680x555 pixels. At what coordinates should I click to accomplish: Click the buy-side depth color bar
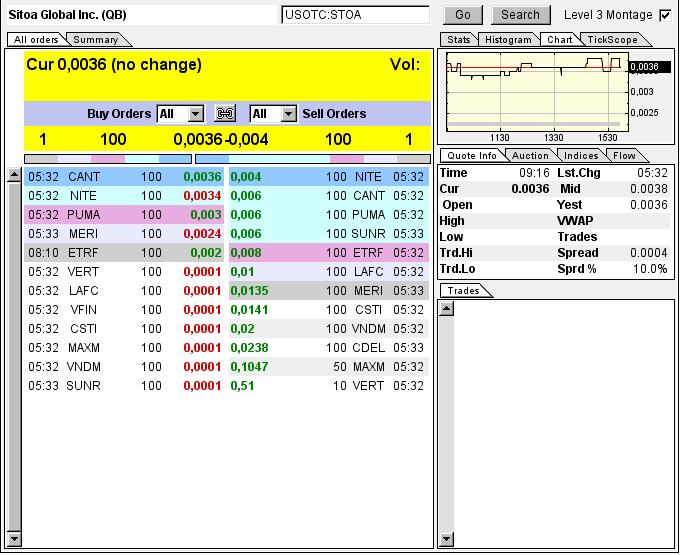pos(108,159)
